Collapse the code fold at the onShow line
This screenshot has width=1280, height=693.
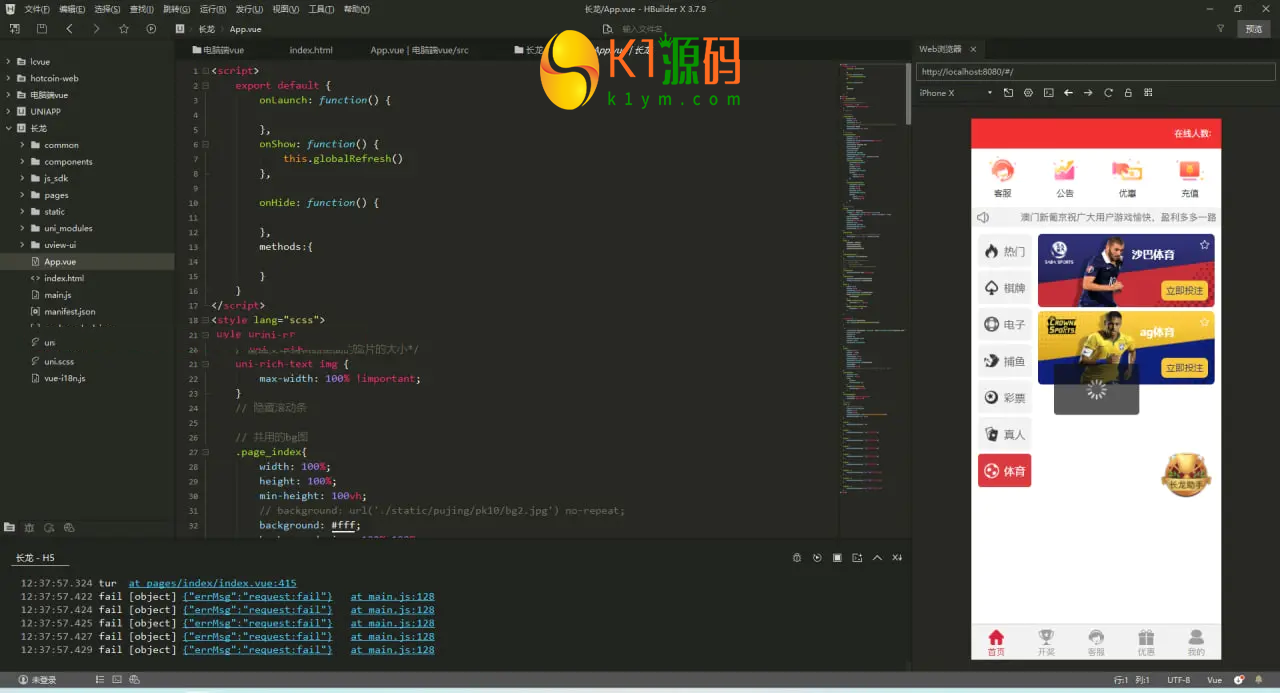coord(205,144)
